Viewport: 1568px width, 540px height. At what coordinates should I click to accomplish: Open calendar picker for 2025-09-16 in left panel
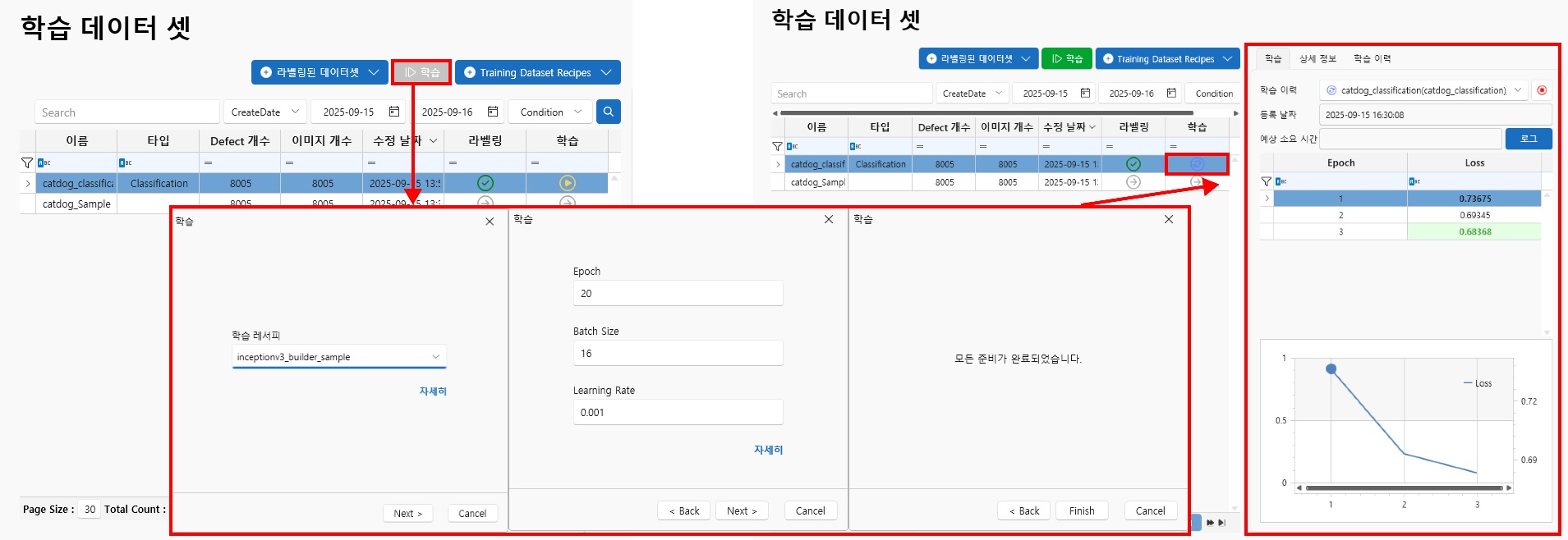coord(493,112)
